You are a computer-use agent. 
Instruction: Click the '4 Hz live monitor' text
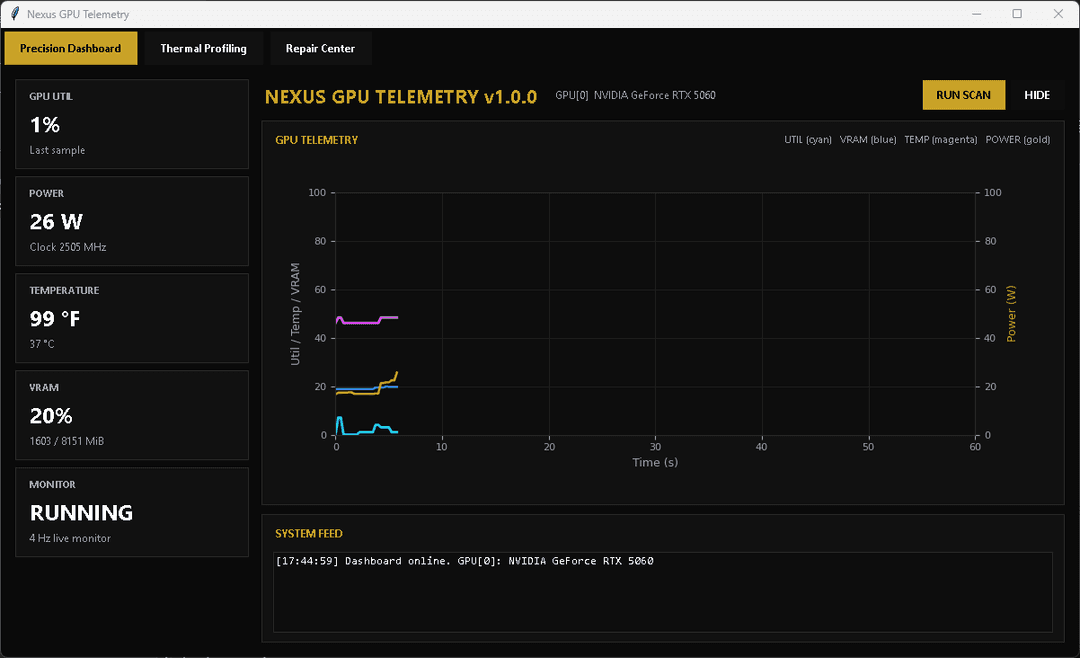[70, 538]
